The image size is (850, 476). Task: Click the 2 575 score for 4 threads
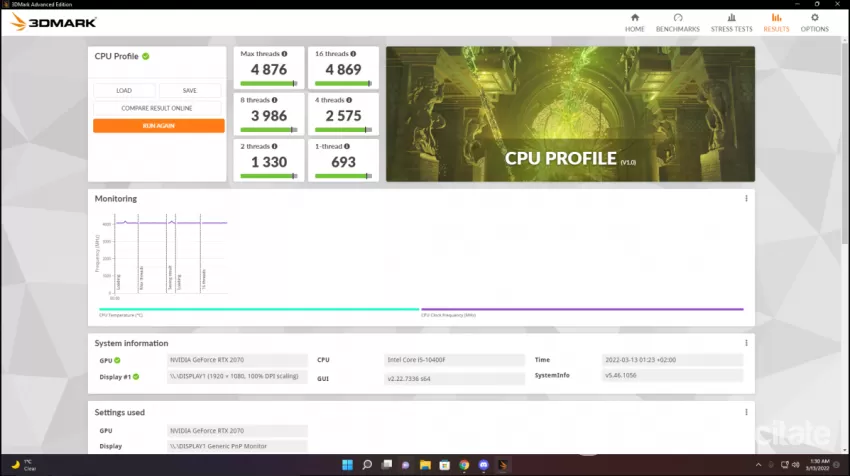(343, 116)
